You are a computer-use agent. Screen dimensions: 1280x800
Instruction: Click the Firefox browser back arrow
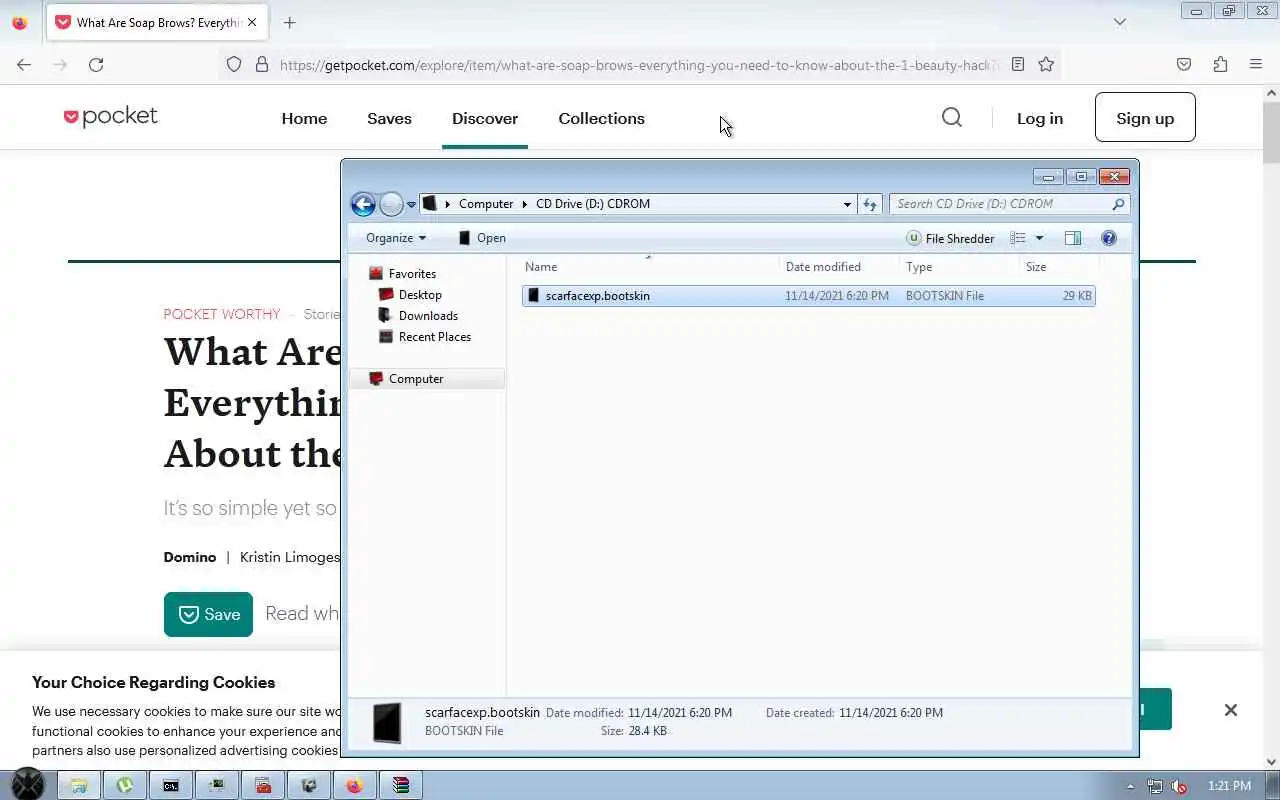pyautogui.click(x=24, y=65)
